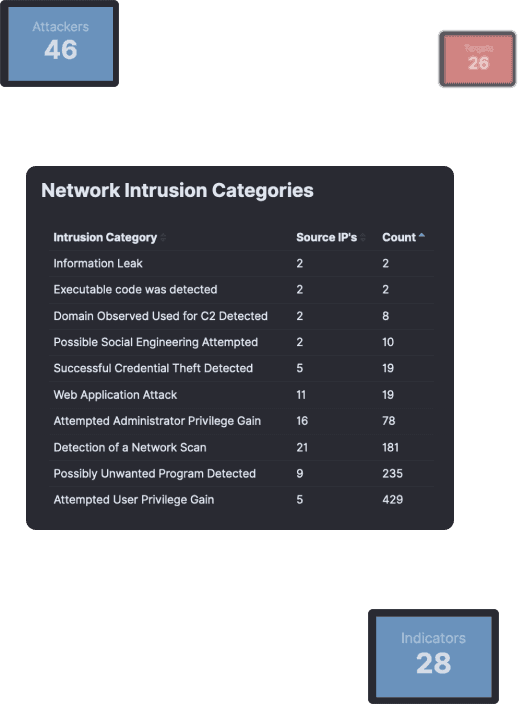Select the red Targets 26 tile

pyautogui.click(x=478, y=59)
